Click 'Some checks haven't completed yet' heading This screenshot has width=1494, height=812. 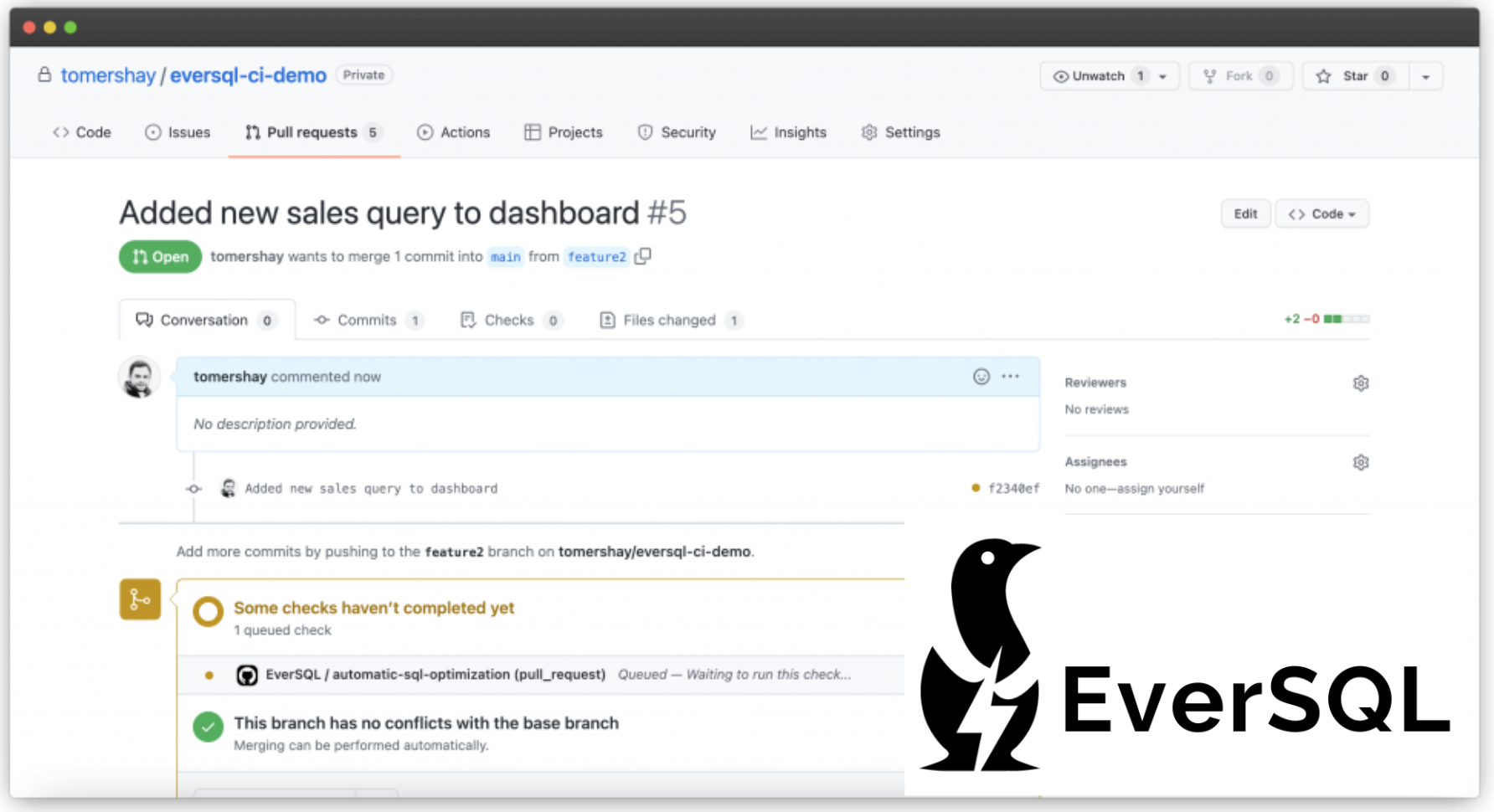point(373,608)
